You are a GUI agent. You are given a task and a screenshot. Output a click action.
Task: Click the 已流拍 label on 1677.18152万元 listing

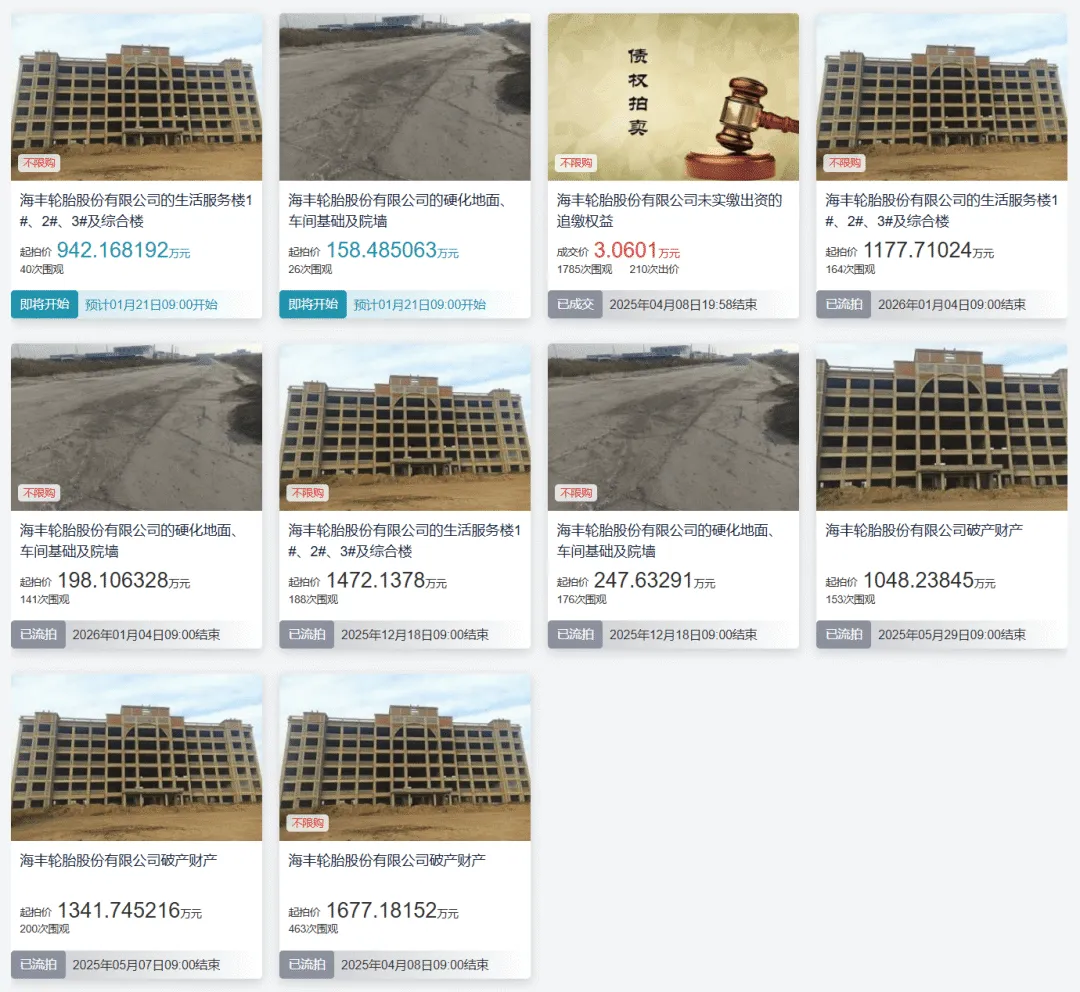tap(307, 964)
